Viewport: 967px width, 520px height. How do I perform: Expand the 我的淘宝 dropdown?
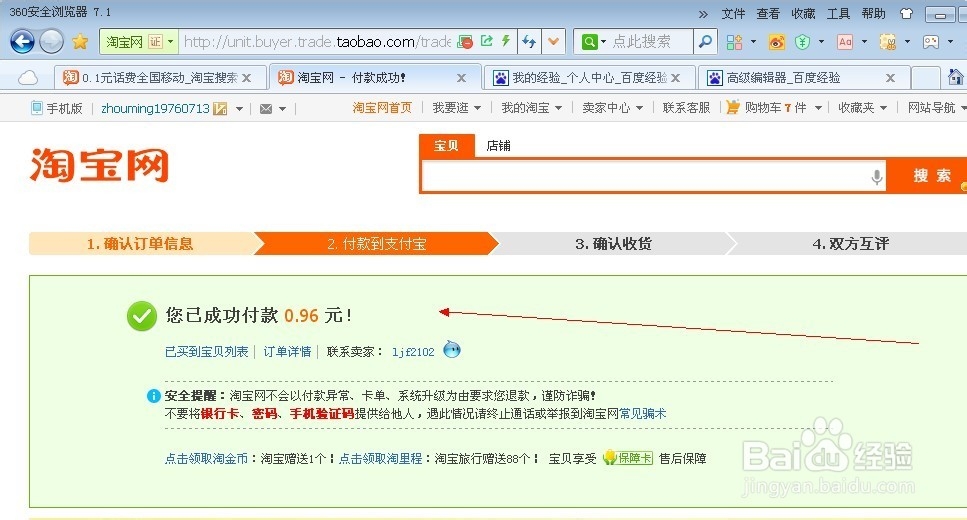(x=532, y=108)
